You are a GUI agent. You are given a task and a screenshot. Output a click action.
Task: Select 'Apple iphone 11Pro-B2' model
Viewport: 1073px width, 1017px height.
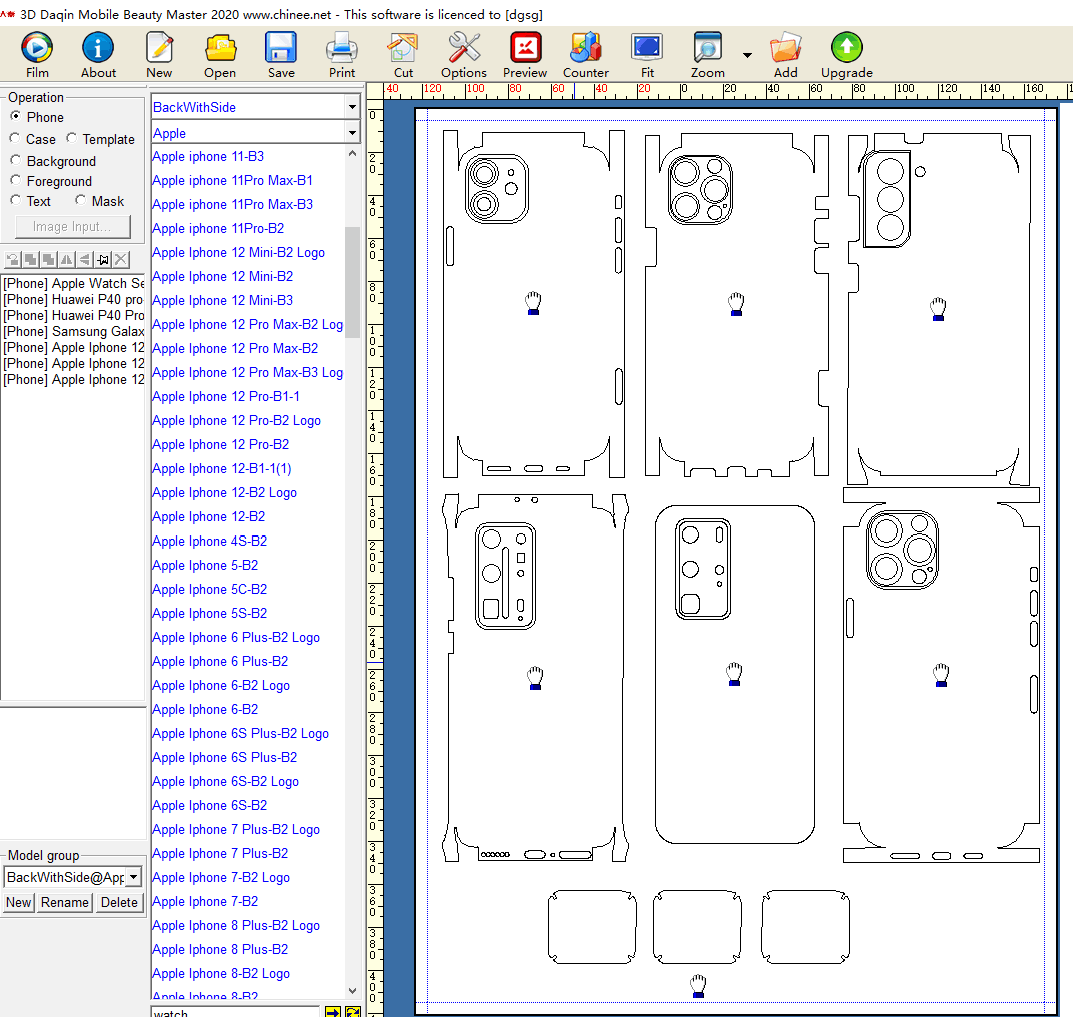(218, 229)
